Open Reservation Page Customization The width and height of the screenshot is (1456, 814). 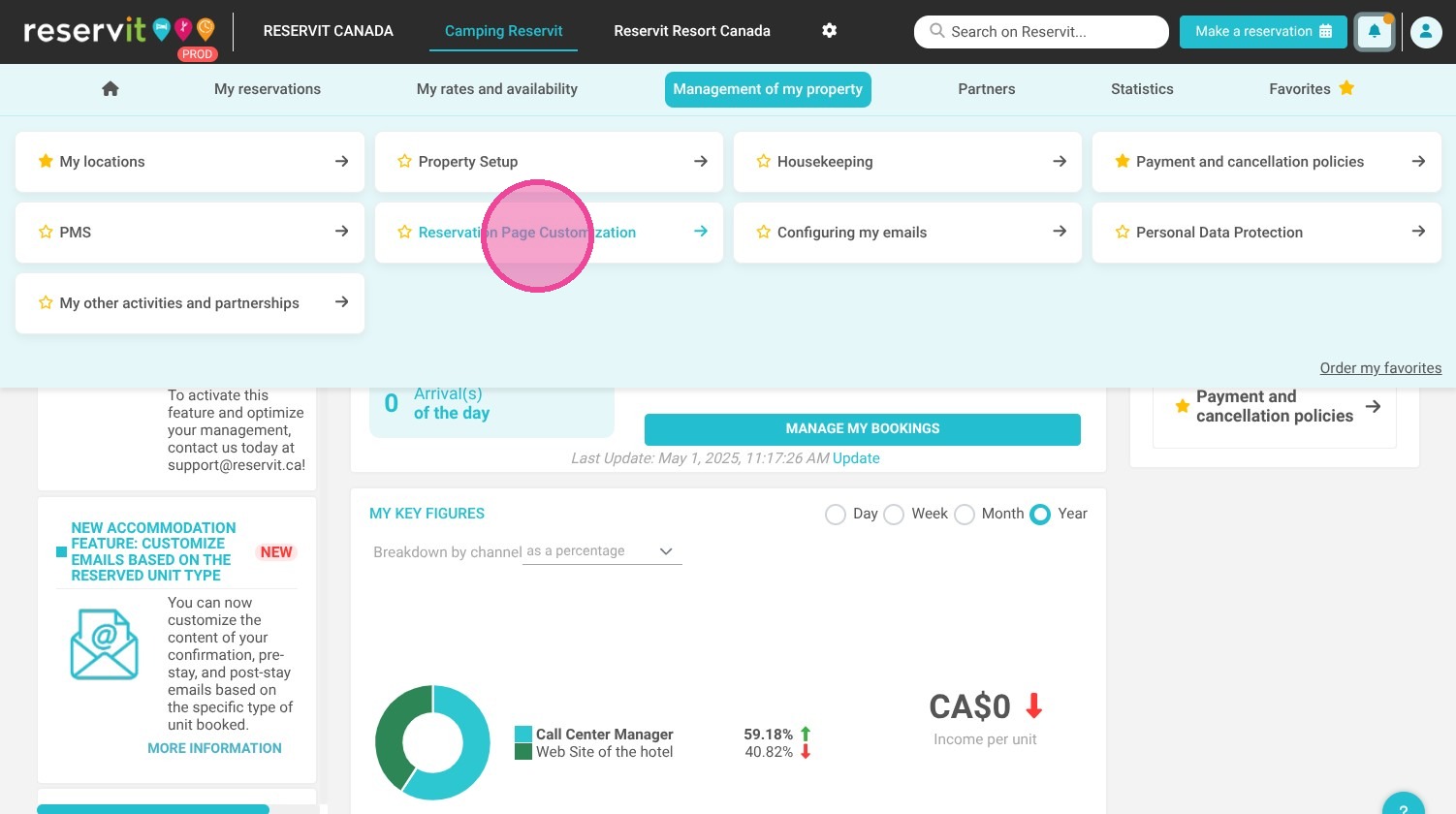click(549, 233)
